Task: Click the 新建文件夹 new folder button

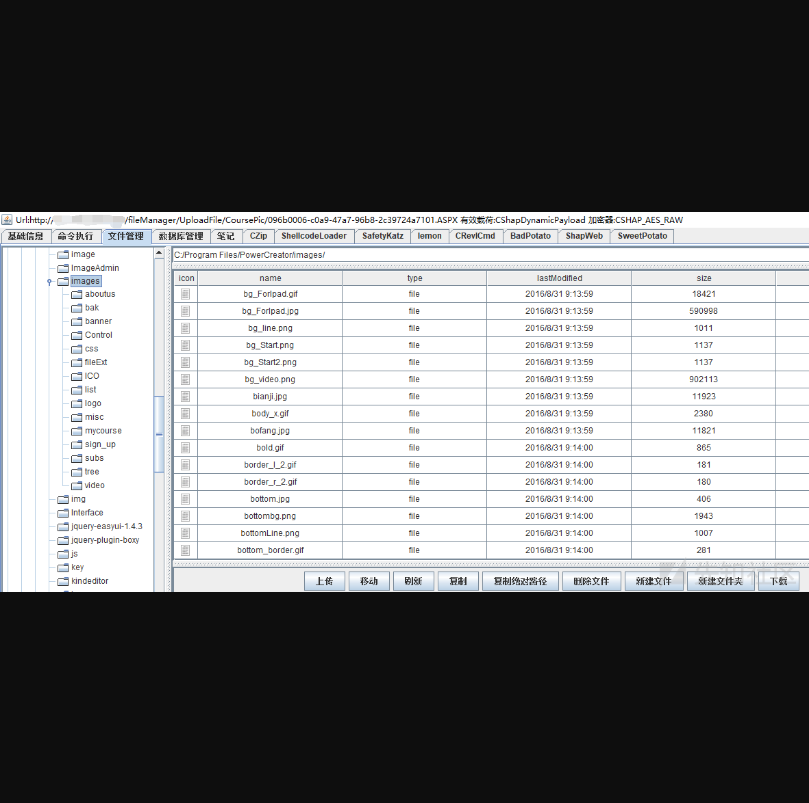Action: 720,581
